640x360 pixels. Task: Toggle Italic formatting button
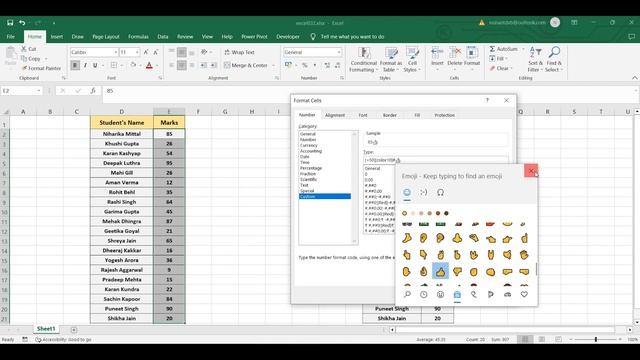(x=85, y=65)
